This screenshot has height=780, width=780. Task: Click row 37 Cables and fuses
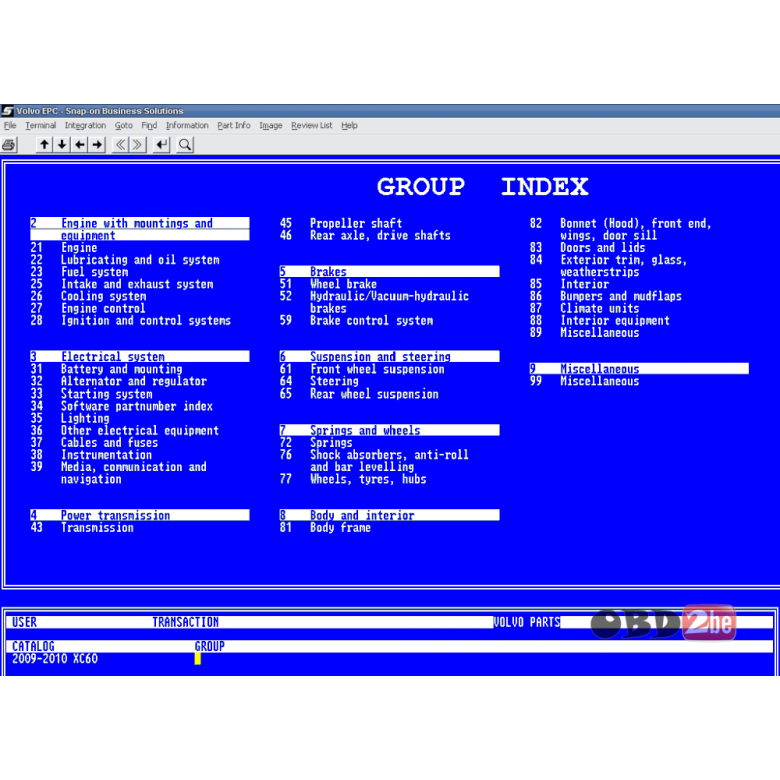[x=95, y=442]
